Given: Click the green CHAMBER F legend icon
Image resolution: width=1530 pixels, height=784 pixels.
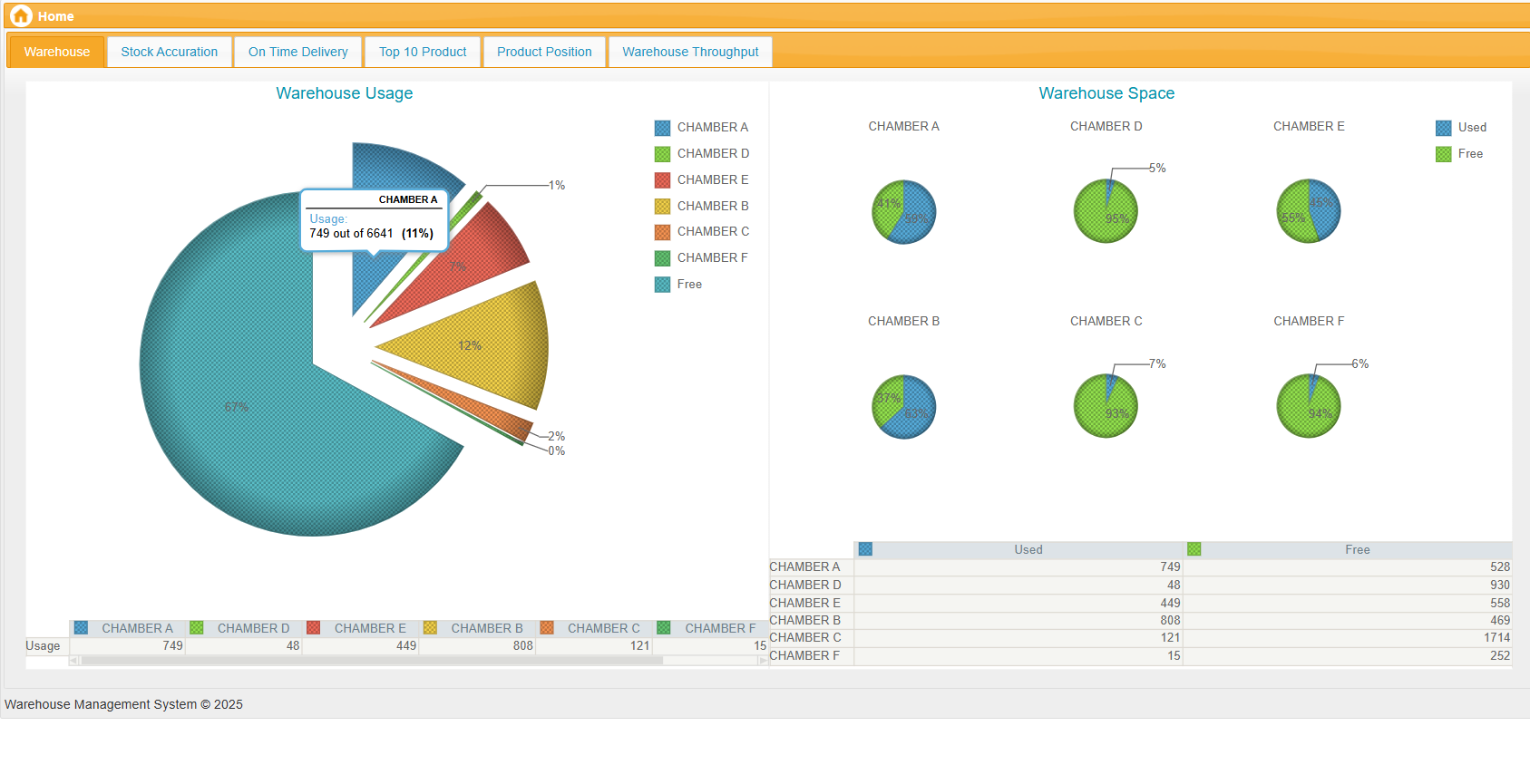Looking at the screenshot, I should 663,258.
